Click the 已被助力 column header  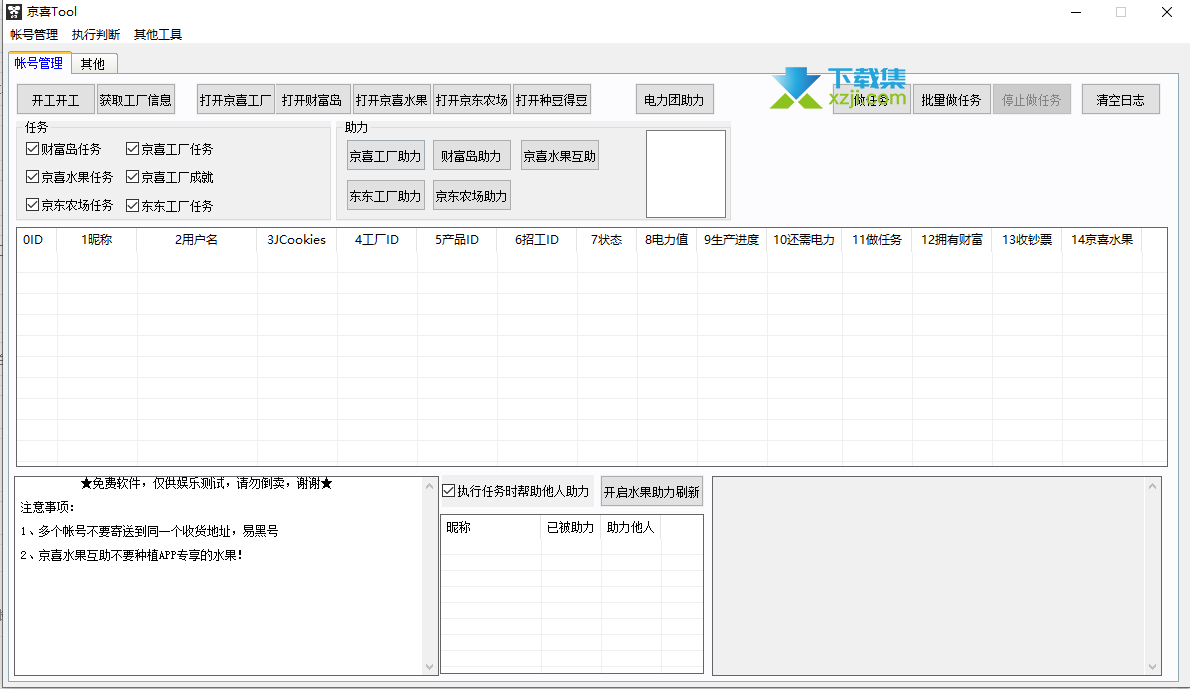(571, 527)
